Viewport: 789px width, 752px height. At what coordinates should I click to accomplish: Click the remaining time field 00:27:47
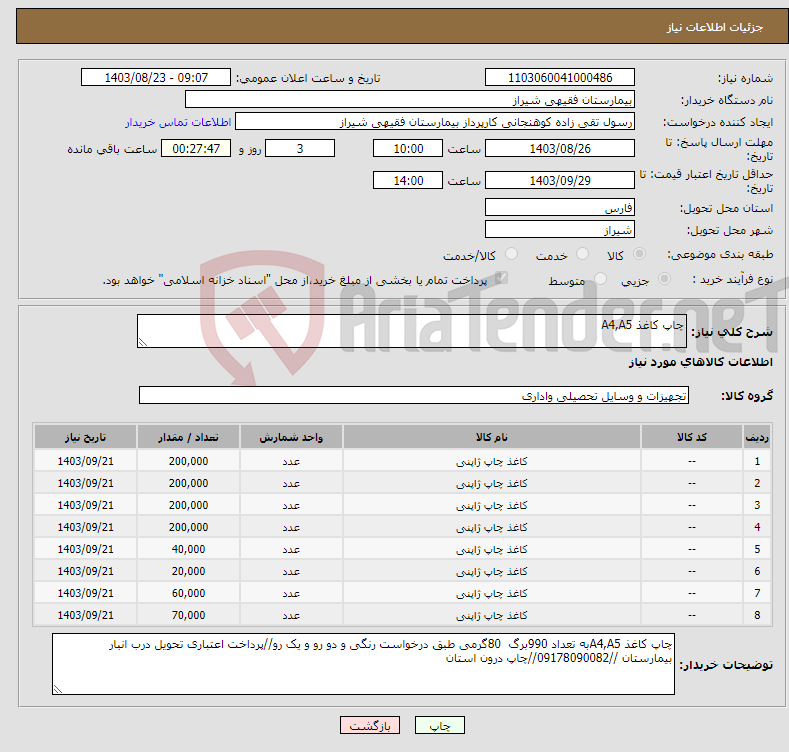click(196, 148)
